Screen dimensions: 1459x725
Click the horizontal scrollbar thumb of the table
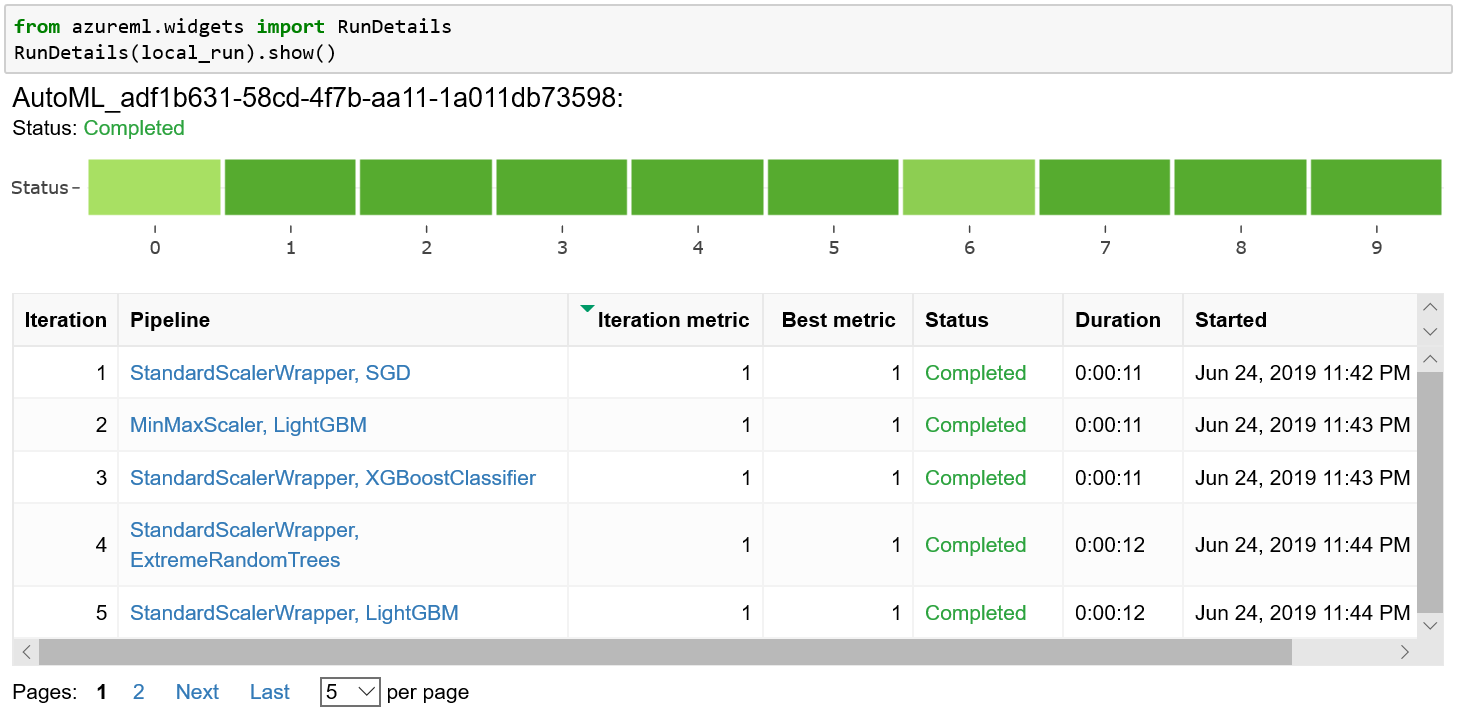665,652
